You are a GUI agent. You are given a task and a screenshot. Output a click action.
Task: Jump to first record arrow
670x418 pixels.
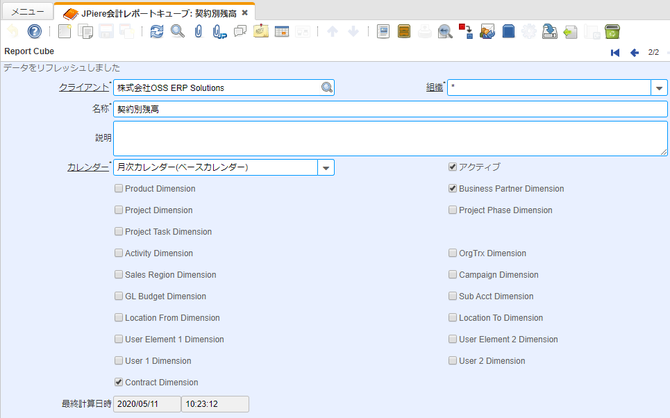coord(615,53)
